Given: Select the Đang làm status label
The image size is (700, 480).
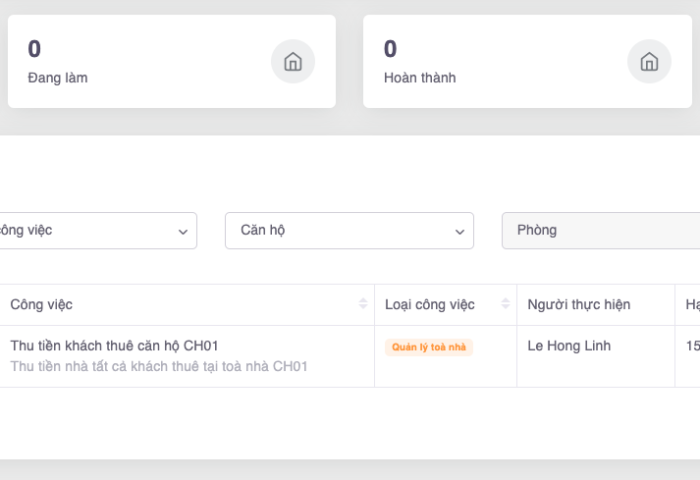Looking at the screenshot, I should 58,77.
